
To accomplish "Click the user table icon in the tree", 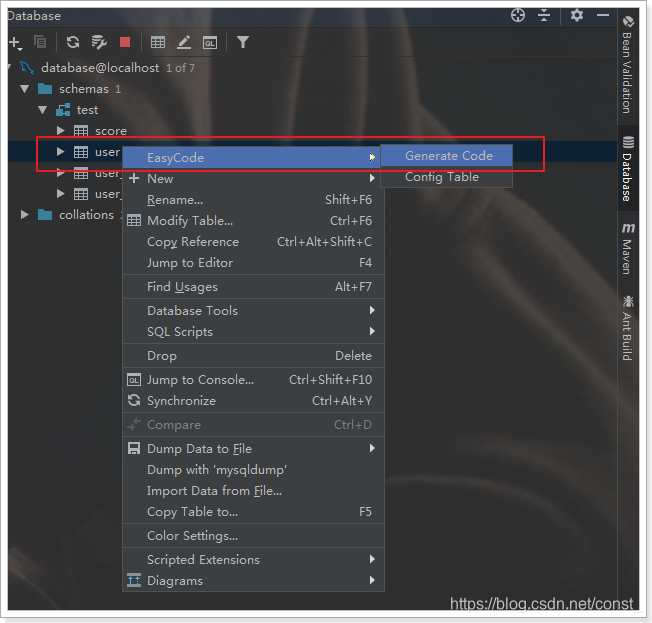I will click(x=81, y=152).
